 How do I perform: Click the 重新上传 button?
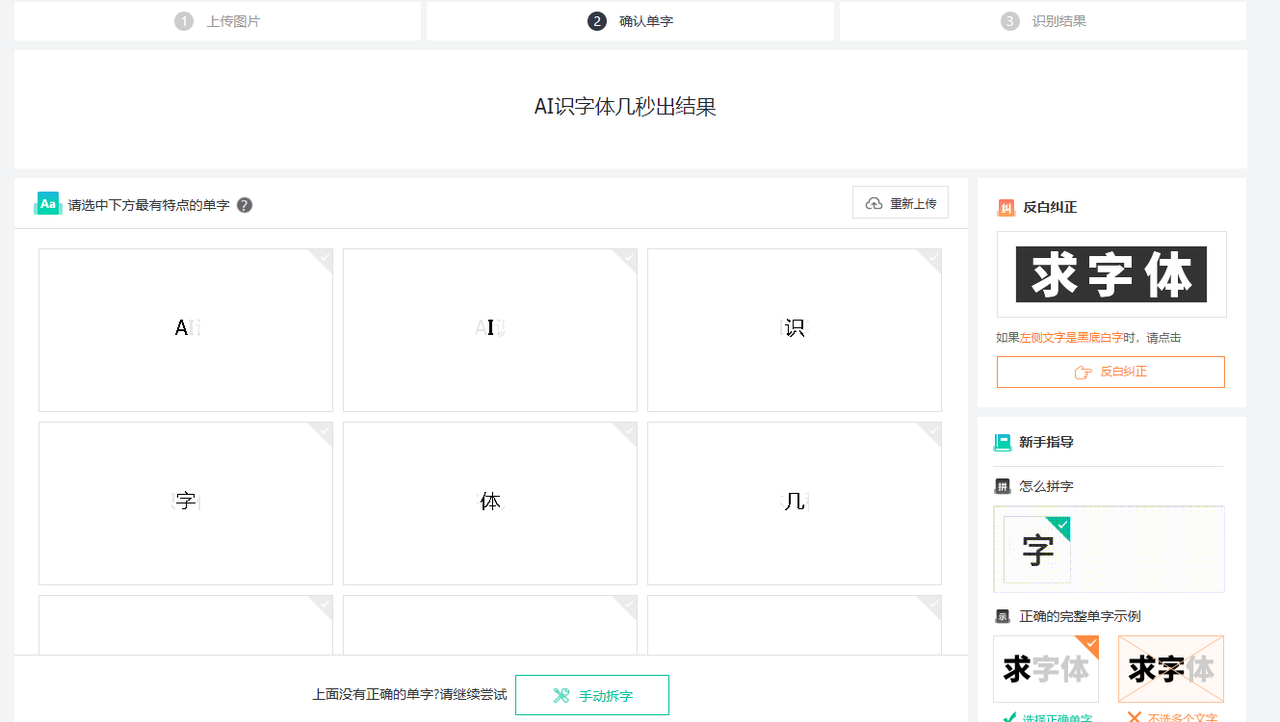[x=900, y=203]
